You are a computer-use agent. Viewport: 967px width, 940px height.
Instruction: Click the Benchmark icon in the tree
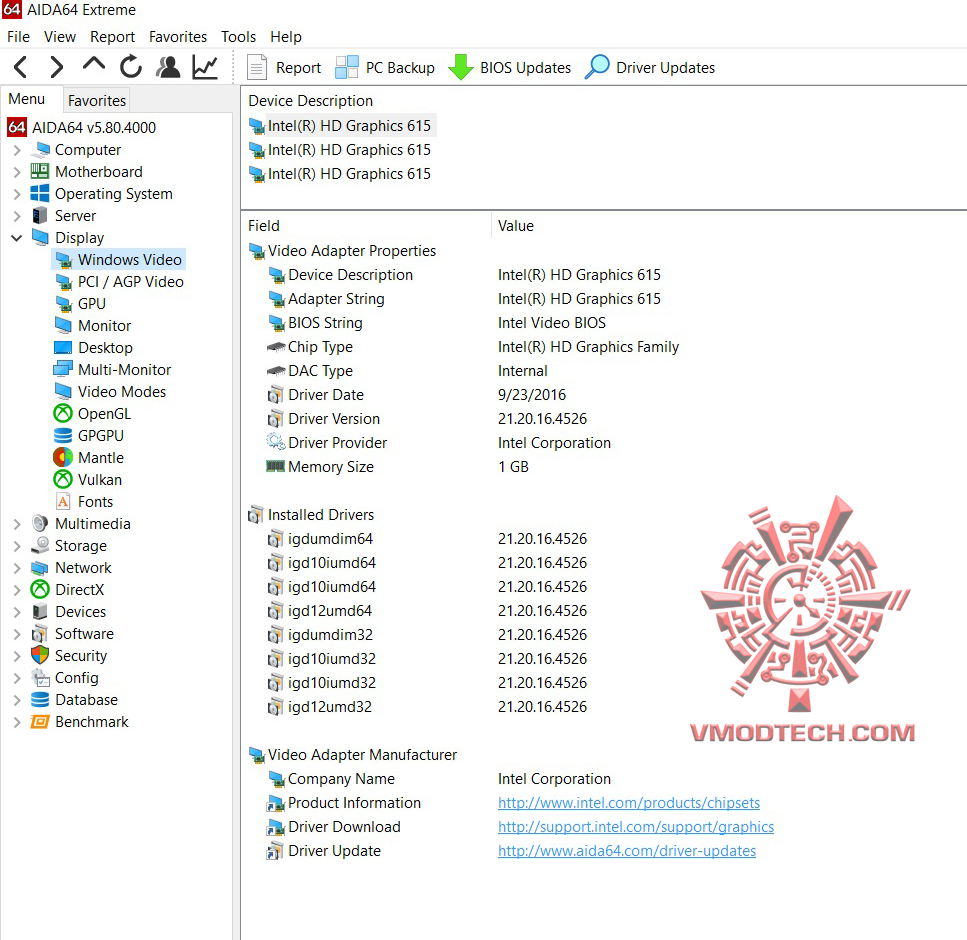40,722
